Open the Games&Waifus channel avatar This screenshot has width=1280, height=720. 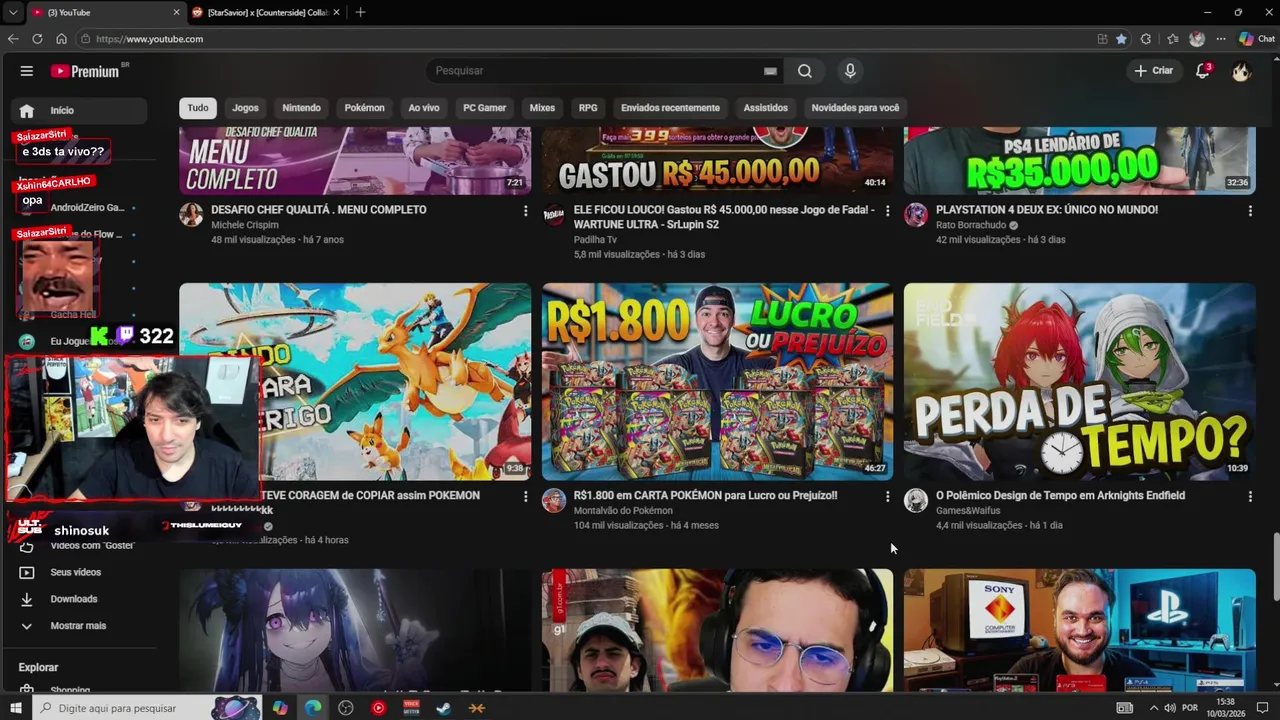click(x=916, y=500)
